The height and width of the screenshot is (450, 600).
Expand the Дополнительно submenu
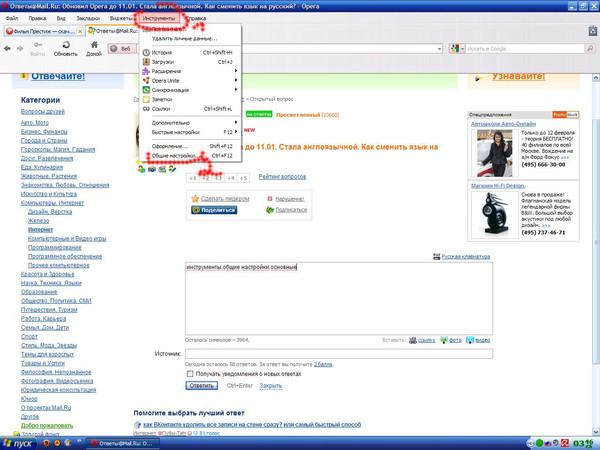click(190, 123)
